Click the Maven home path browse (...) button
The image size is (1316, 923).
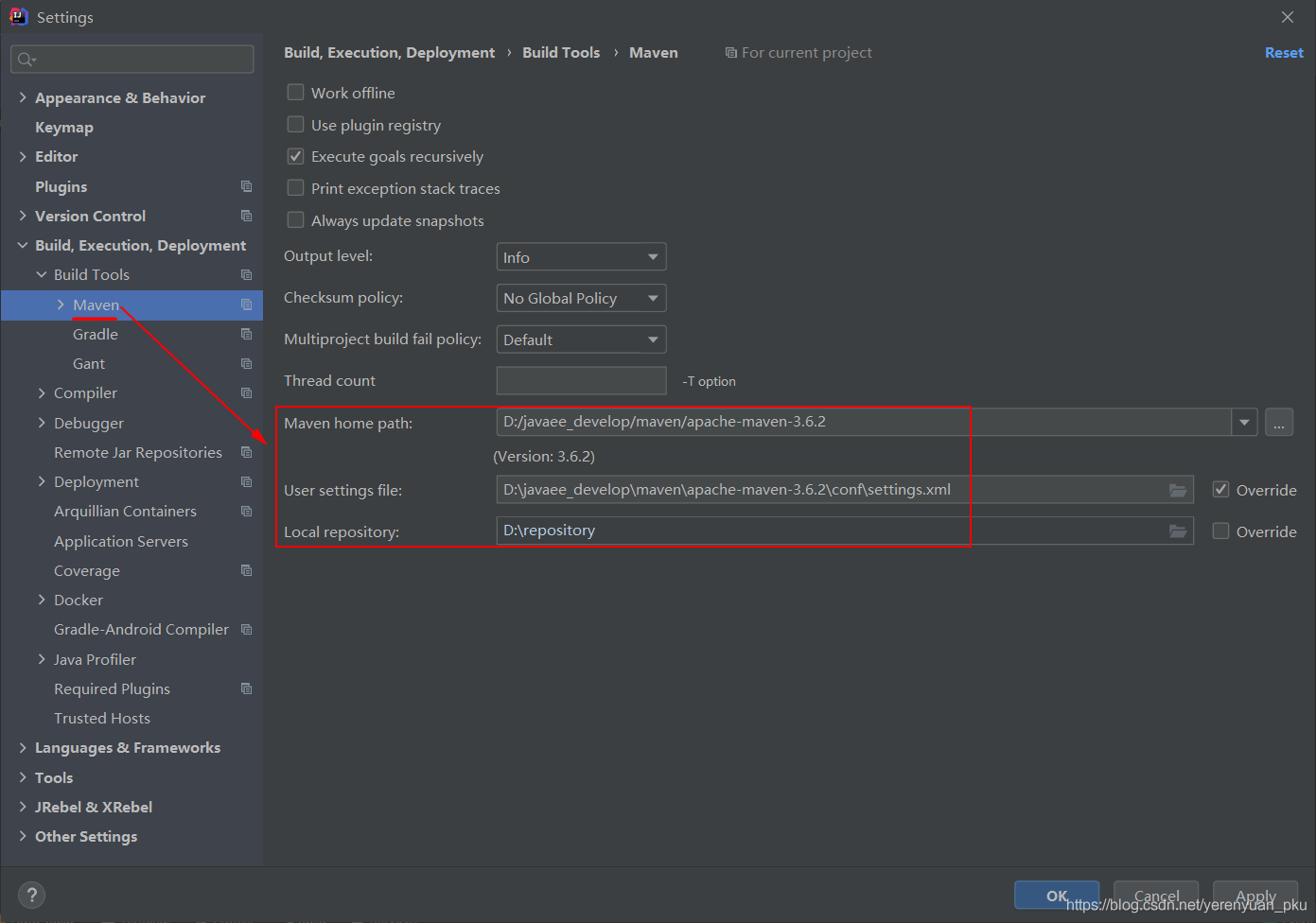pyautogui.click(x=1279, y=423)
